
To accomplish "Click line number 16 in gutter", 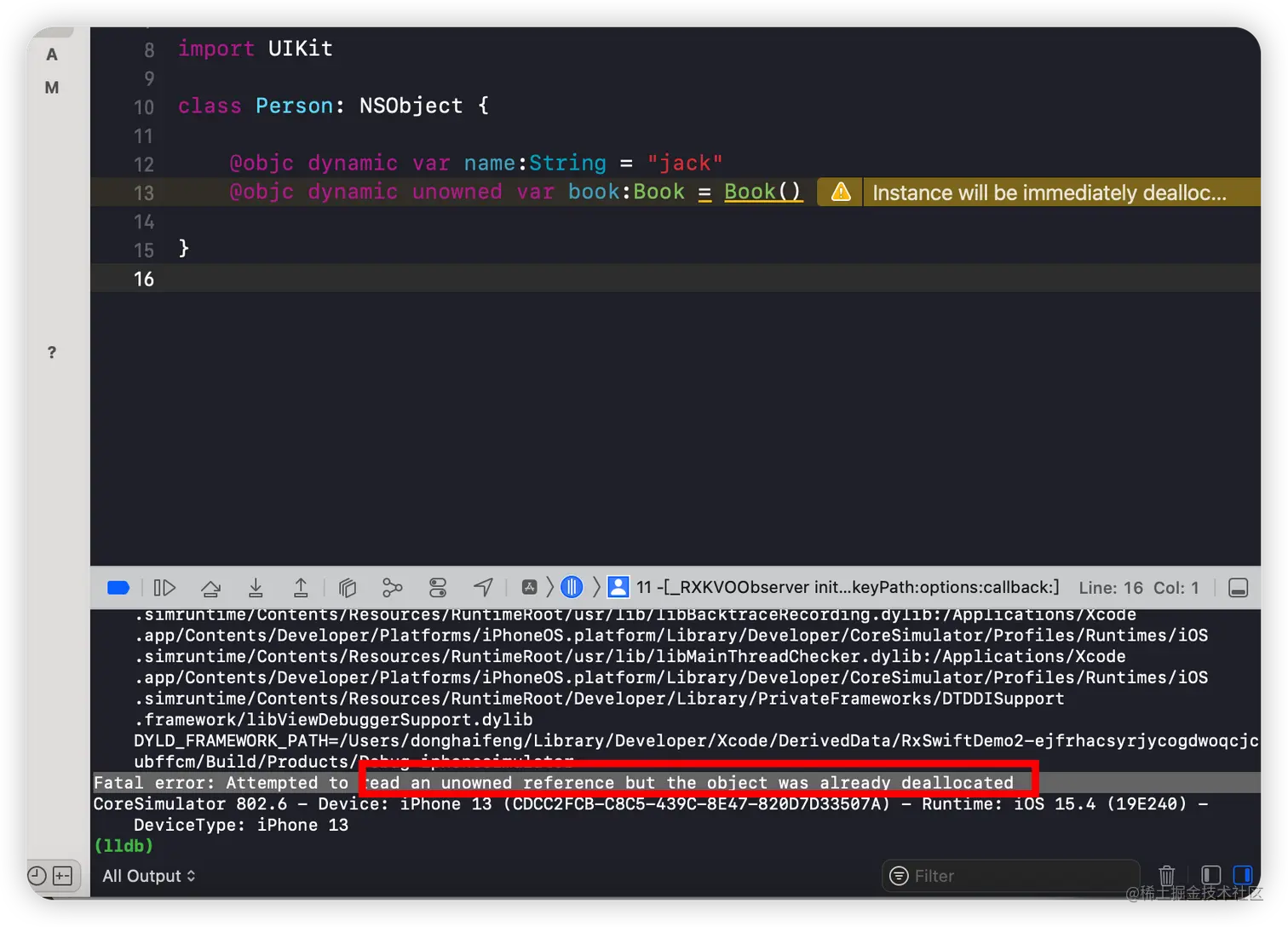I will (144, 279).
